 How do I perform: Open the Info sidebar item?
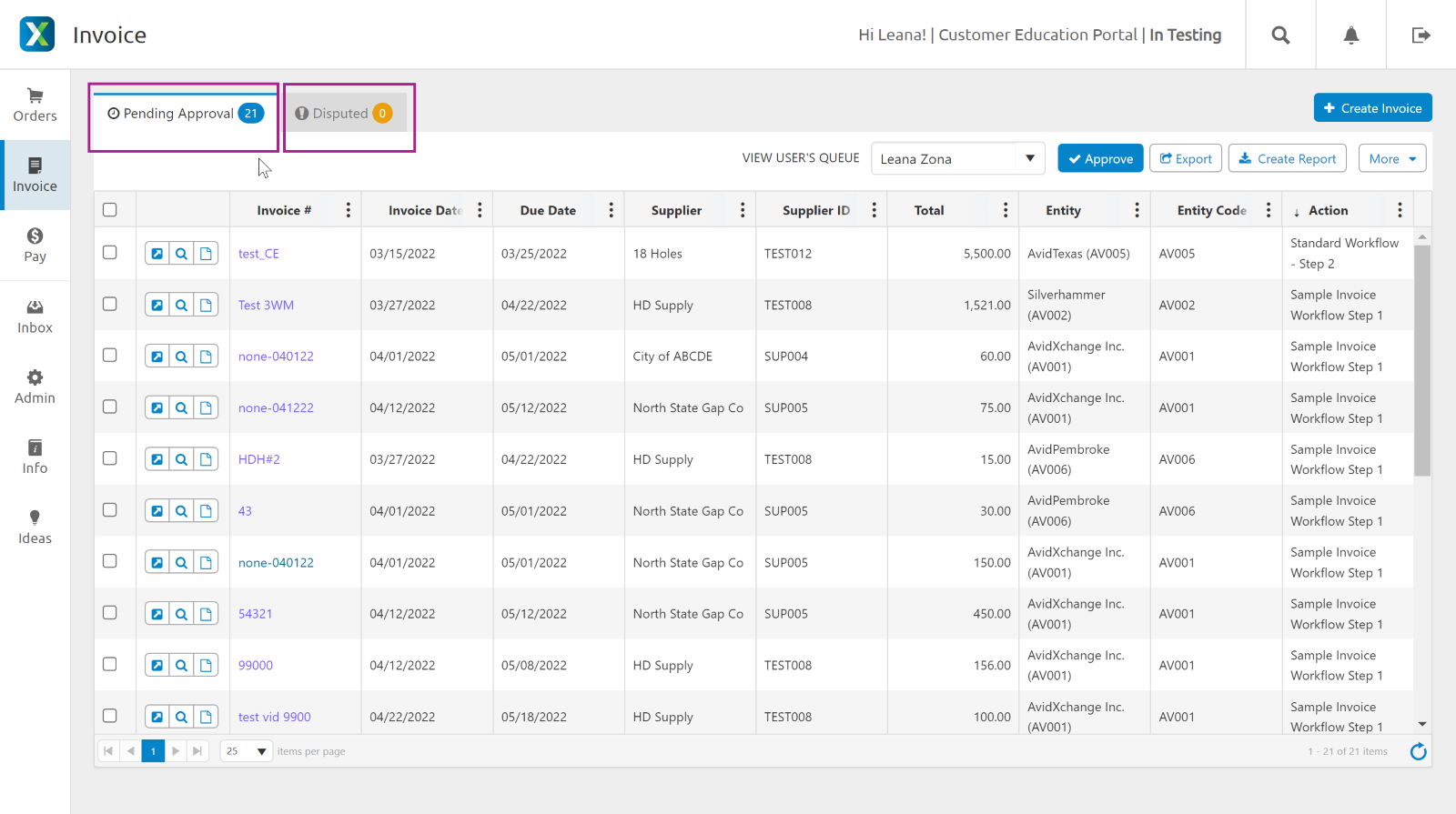[35, 457]
